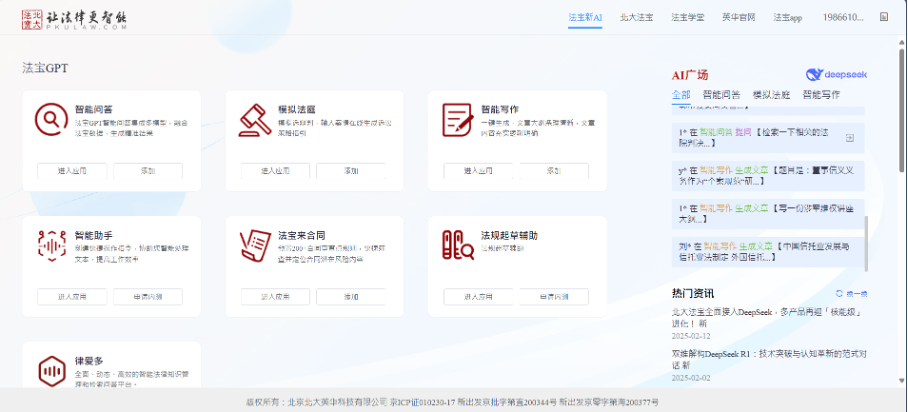Image resolution: width=908 pixels, height=412 pixels.
Task: Click the 智能问答 magnifier icon
Action: [52, 120]
